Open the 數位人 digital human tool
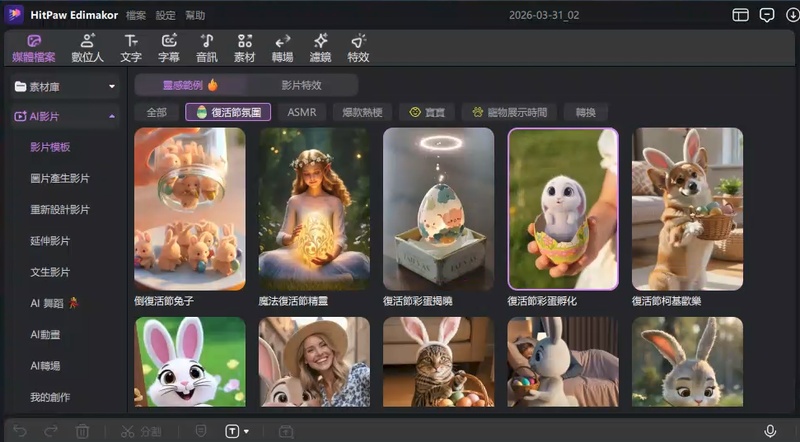The image size is (800, 442). point(88,49)
